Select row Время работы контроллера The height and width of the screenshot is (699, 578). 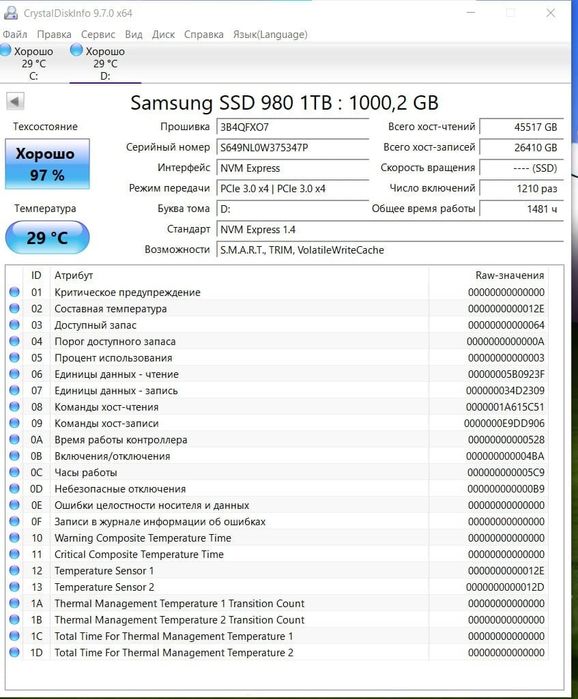[x=278, y=440]
